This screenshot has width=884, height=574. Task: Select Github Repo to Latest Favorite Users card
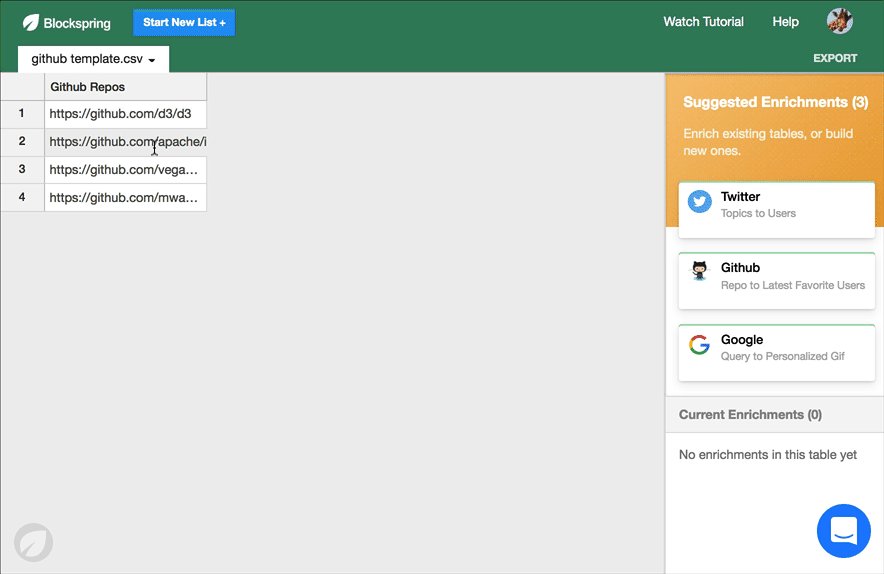click(776, 281)
